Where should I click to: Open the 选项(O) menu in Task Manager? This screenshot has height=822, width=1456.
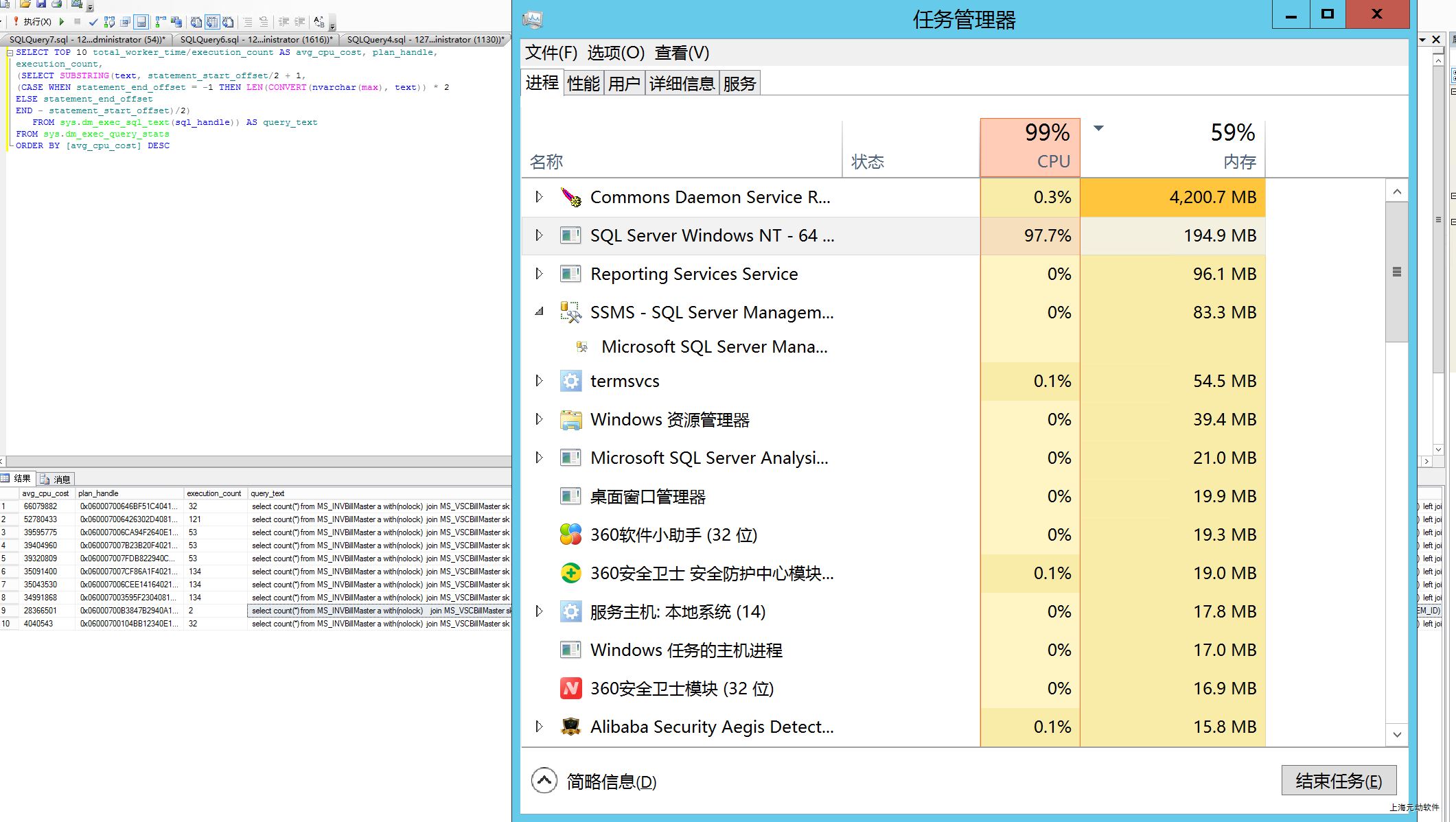pos(615,53)
